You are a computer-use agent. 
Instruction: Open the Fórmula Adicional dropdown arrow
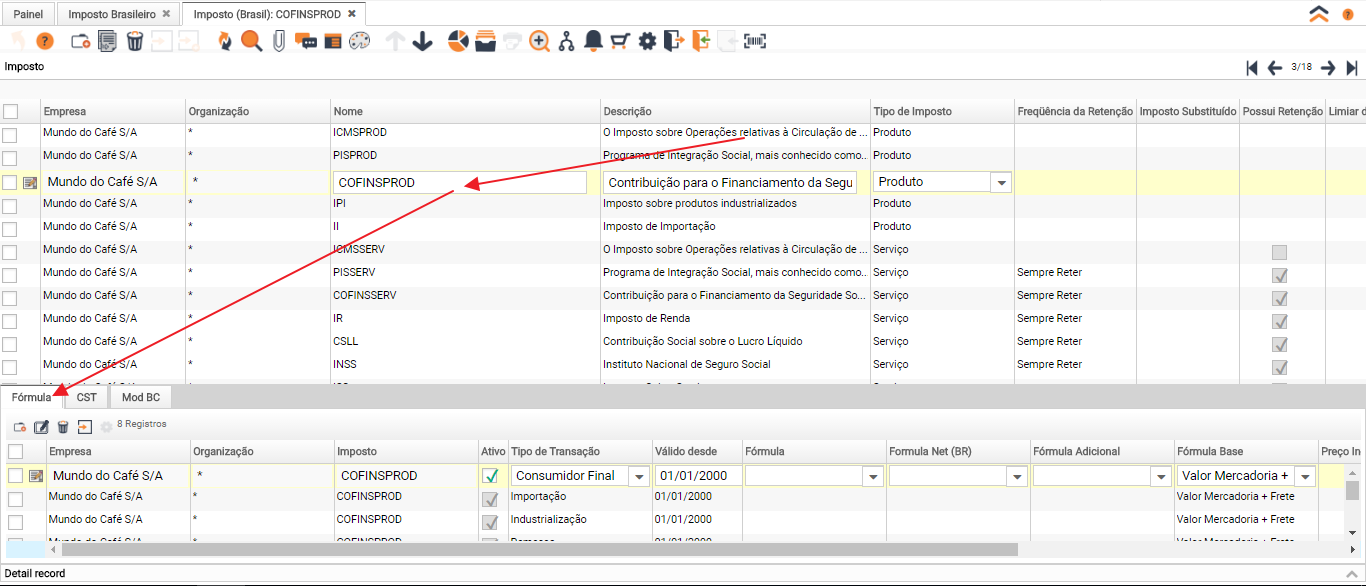click(1160, 477)
